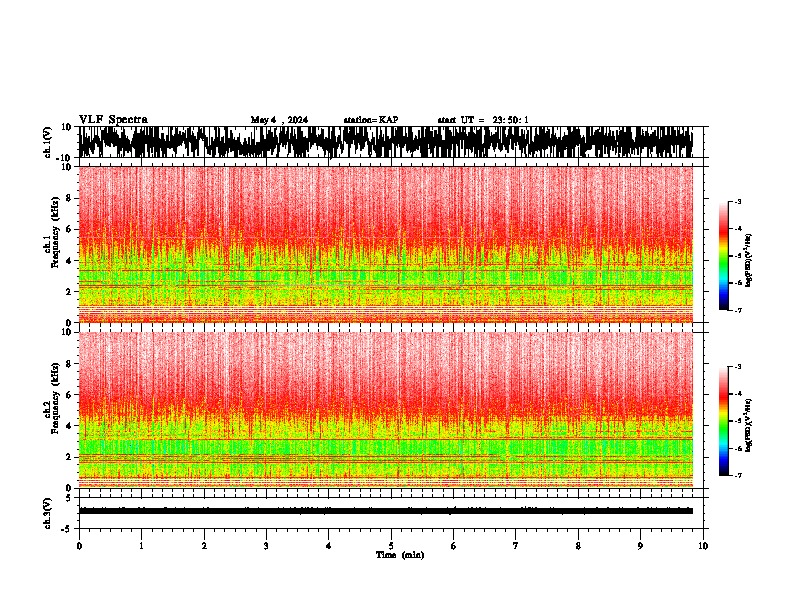The image size is (792, 612).
Task: Click the date "May 4 , 2024"
Action: 279,120
